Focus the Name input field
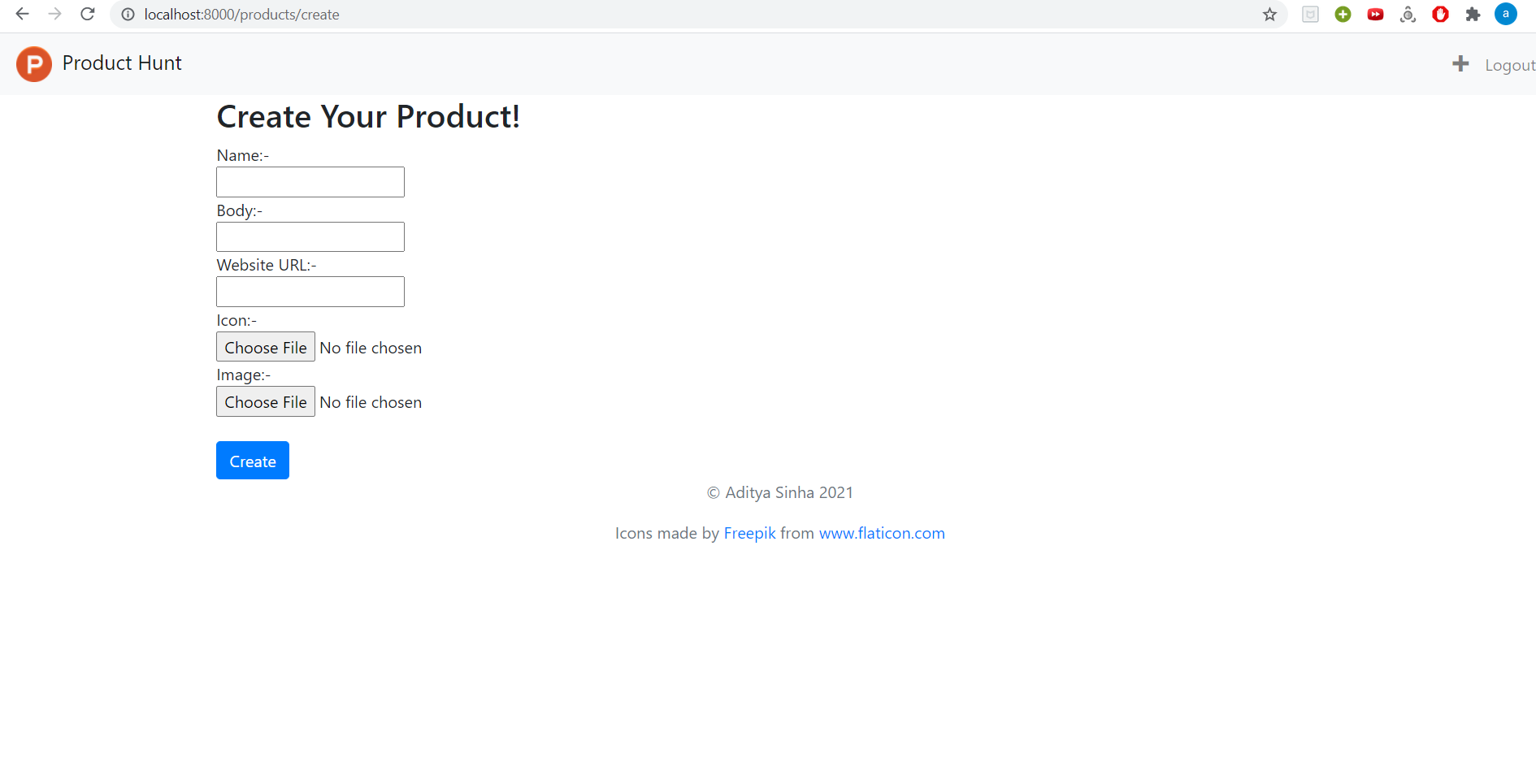Screen dimensions: 1536x784 coord(310,182)
